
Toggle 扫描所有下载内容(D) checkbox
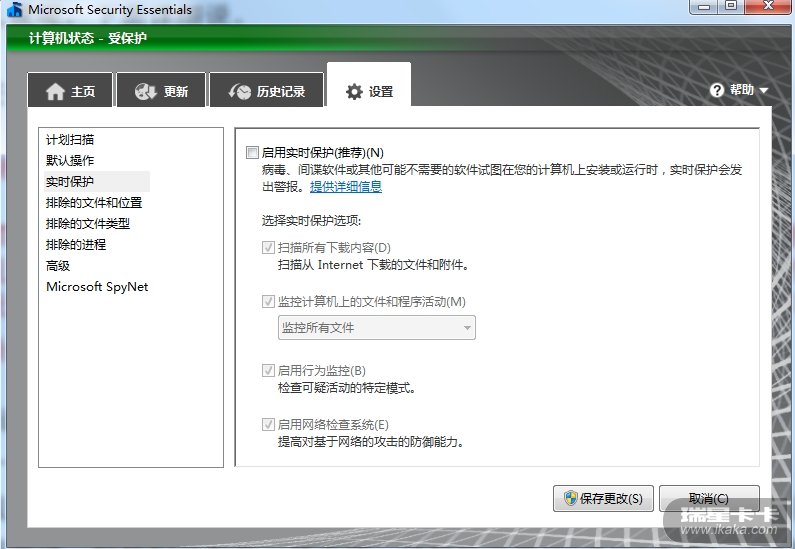point(268,247)
